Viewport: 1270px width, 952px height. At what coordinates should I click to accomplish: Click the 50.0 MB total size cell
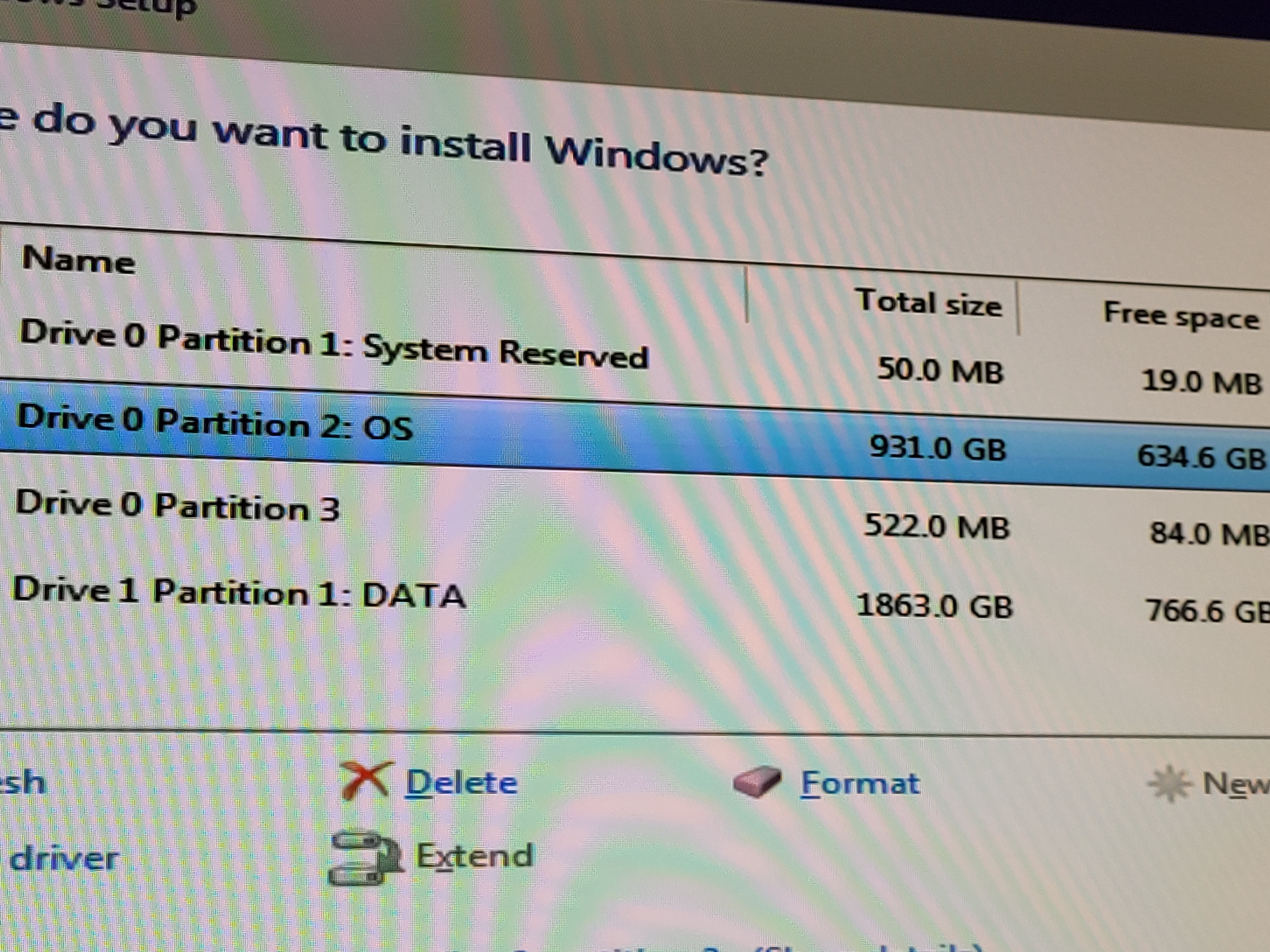(940, 371)
